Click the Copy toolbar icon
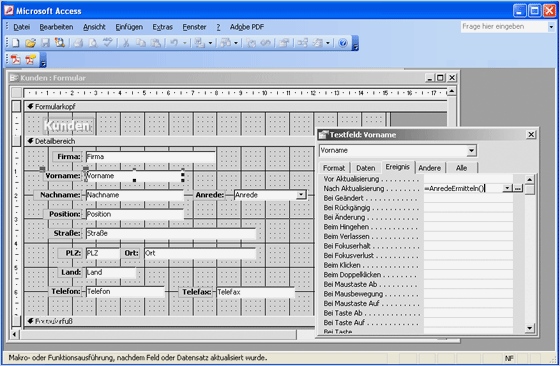Screen dimensions: 560x366 point(141,43)
